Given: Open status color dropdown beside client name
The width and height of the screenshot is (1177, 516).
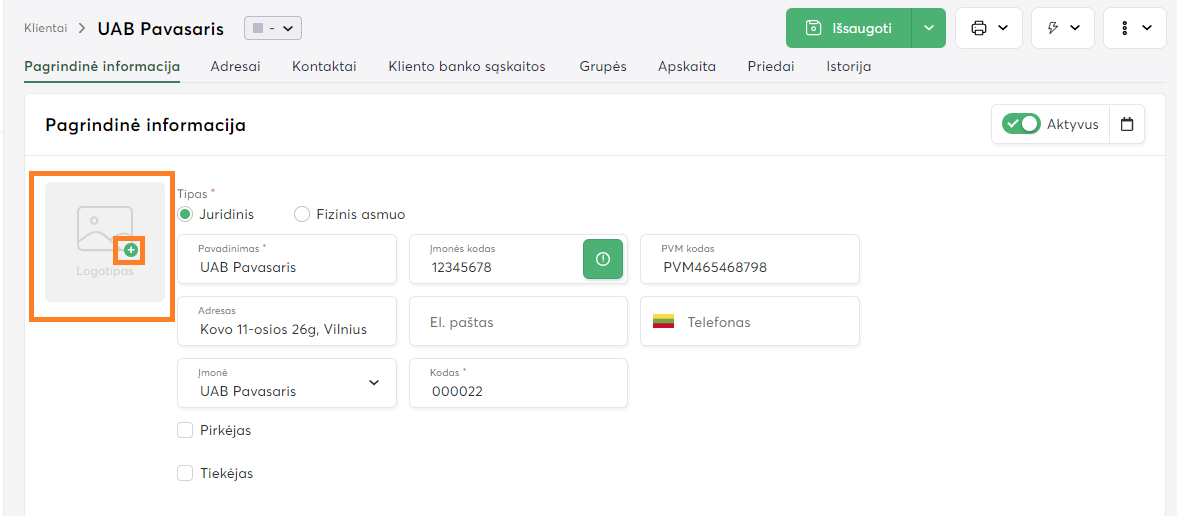Looking at the screenshot, I should click(x=272, y=29).
